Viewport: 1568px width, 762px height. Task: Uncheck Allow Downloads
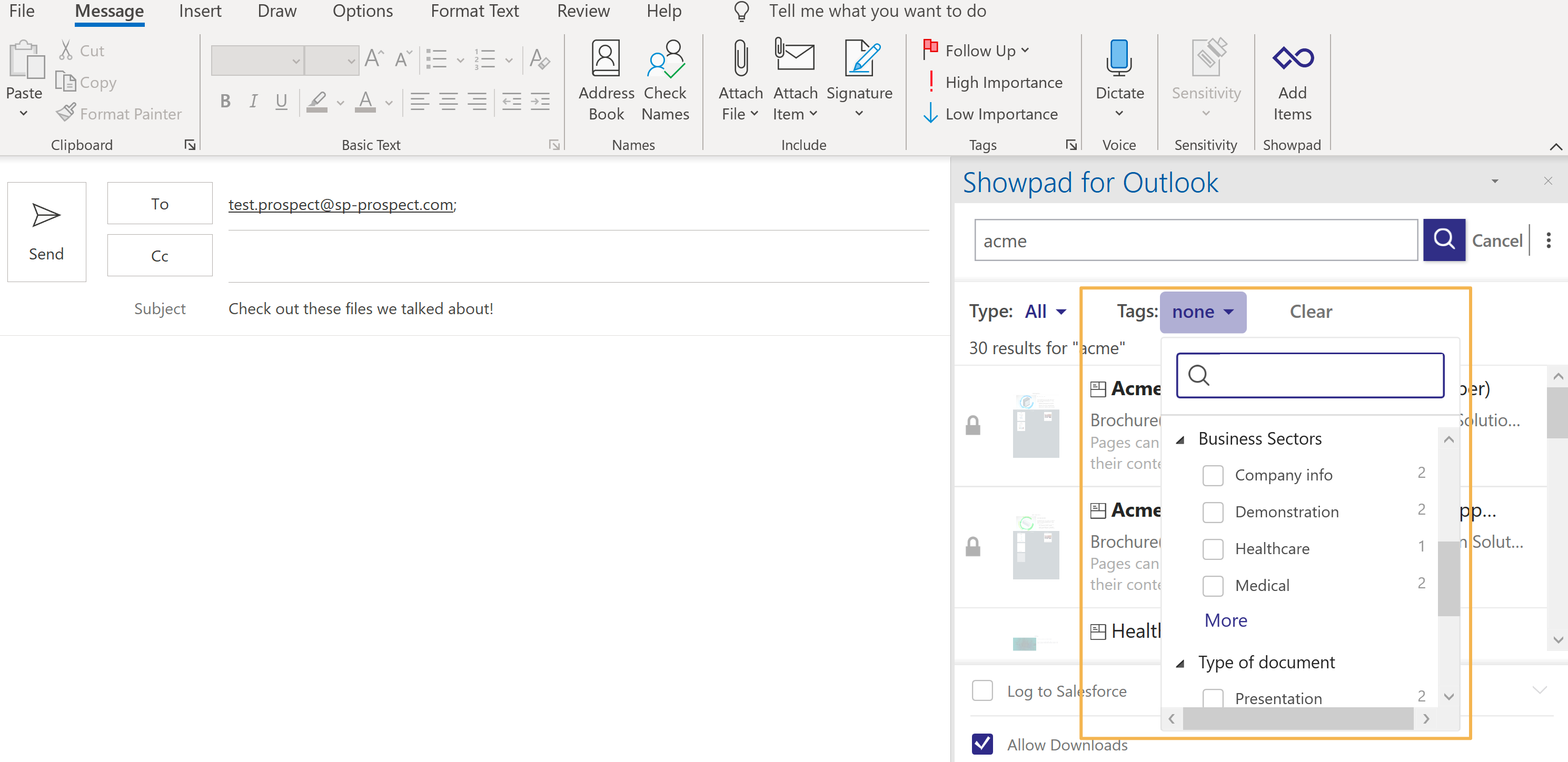click(982, 744)
